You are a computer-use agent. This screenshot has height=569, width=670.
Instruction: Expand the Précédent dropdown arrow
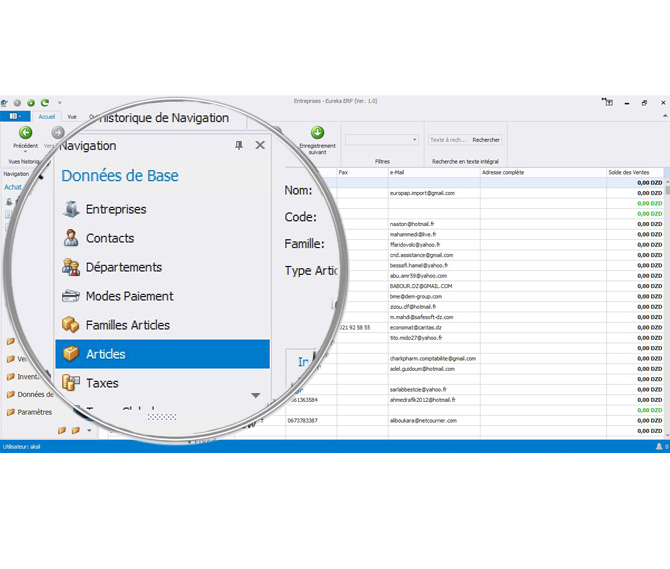[x=25, y=152]
